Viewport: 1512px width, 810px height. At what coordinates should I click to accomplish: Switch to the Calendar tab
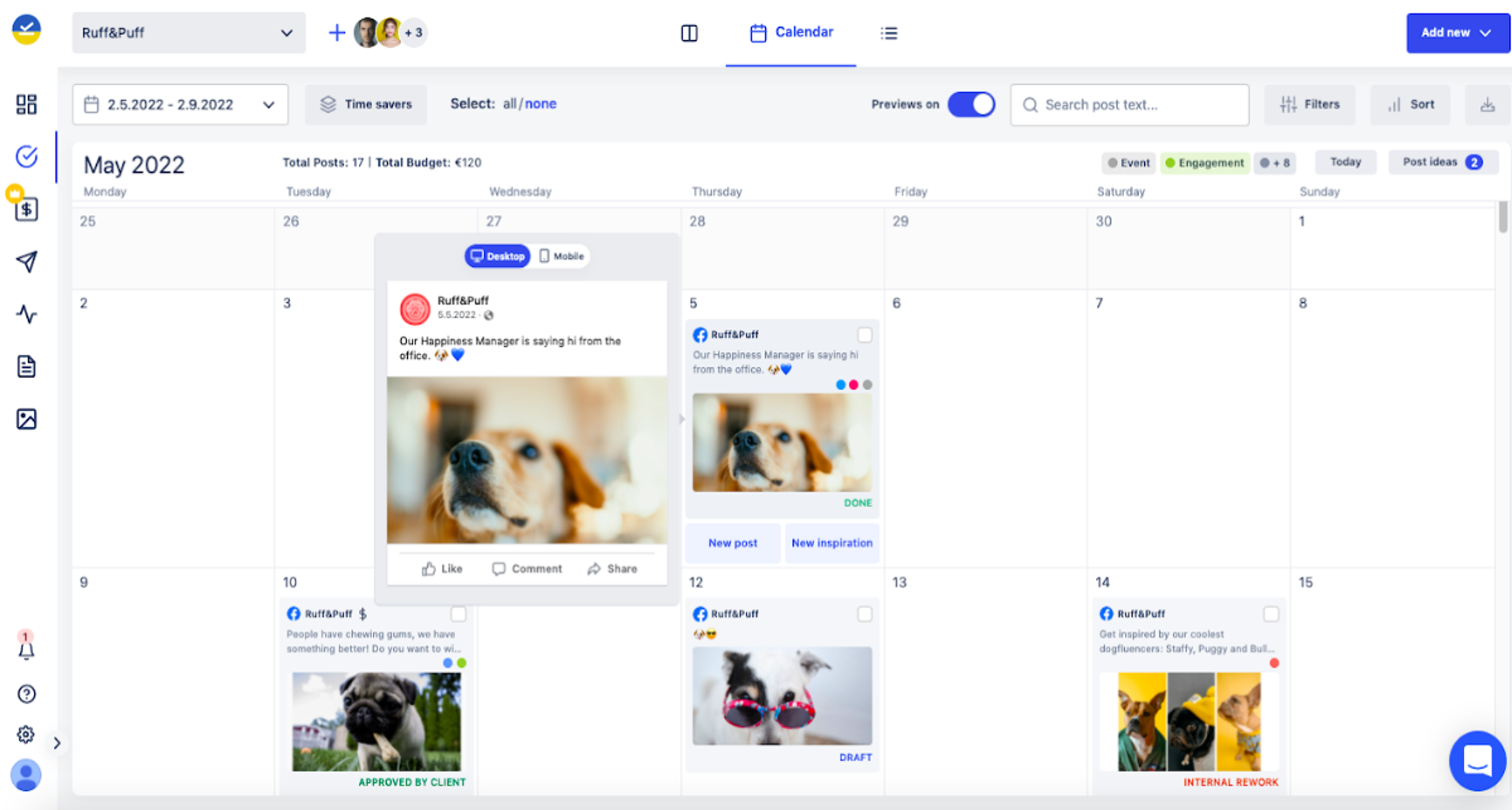point(791,32)
